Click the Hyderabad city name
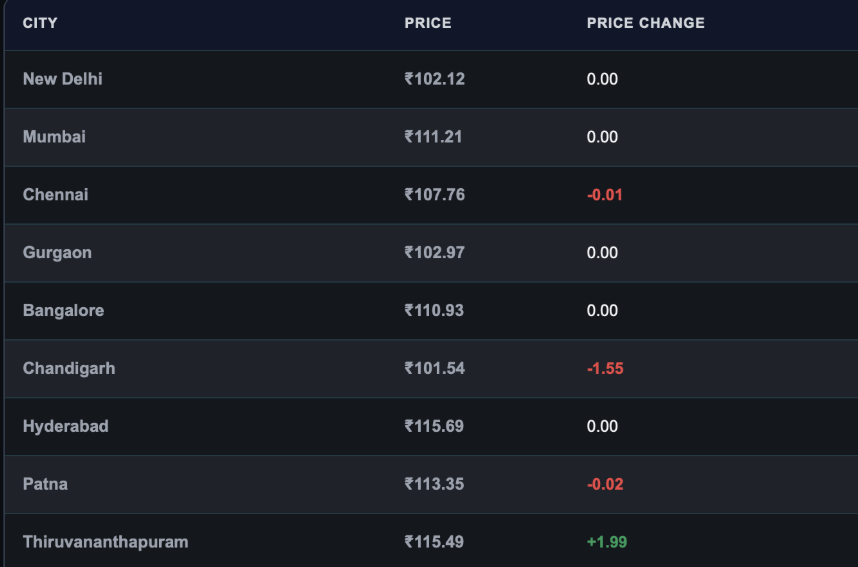The image size is (858, 567). point(66,426)
